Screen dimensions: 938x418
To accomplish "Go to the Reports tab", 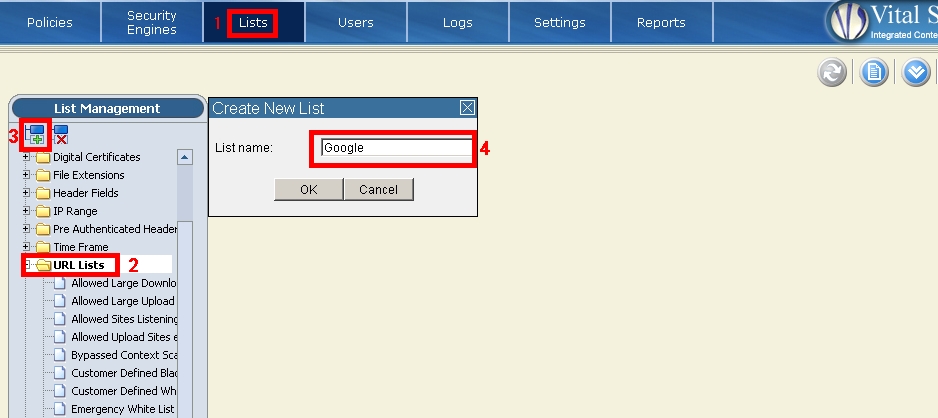I will coord(661,22).
